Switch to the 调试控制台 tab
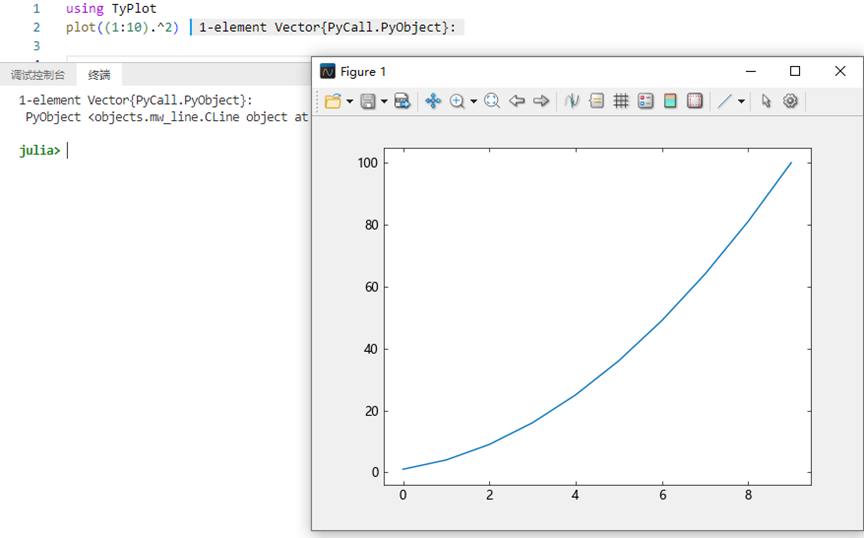864x538 pixels. tap(38, 75)
